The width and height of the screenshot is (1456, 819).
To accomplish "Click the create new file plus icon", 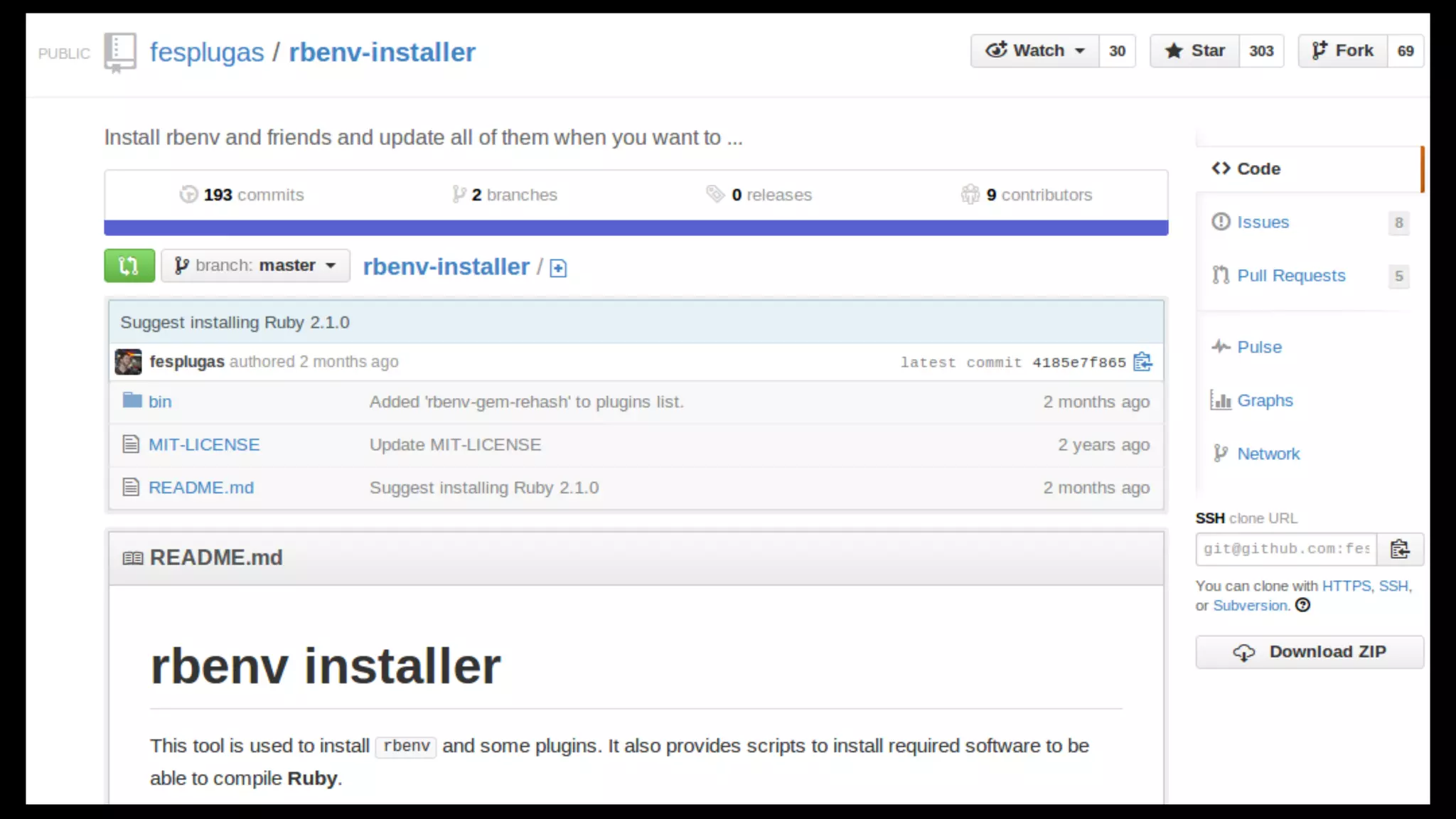I will tap(558, 268).
